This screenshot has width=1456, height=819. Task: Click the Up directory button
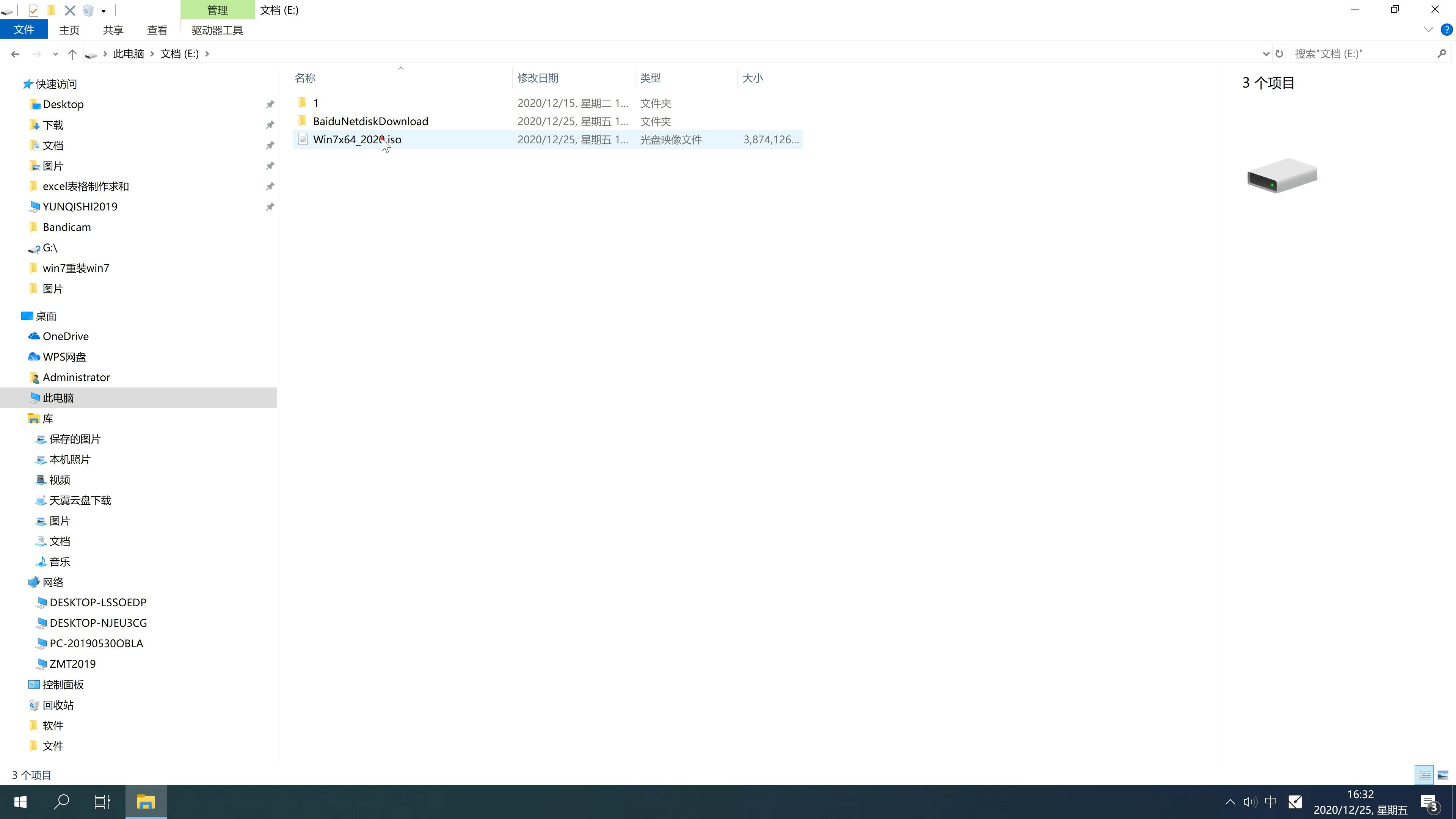pos(71,53)
